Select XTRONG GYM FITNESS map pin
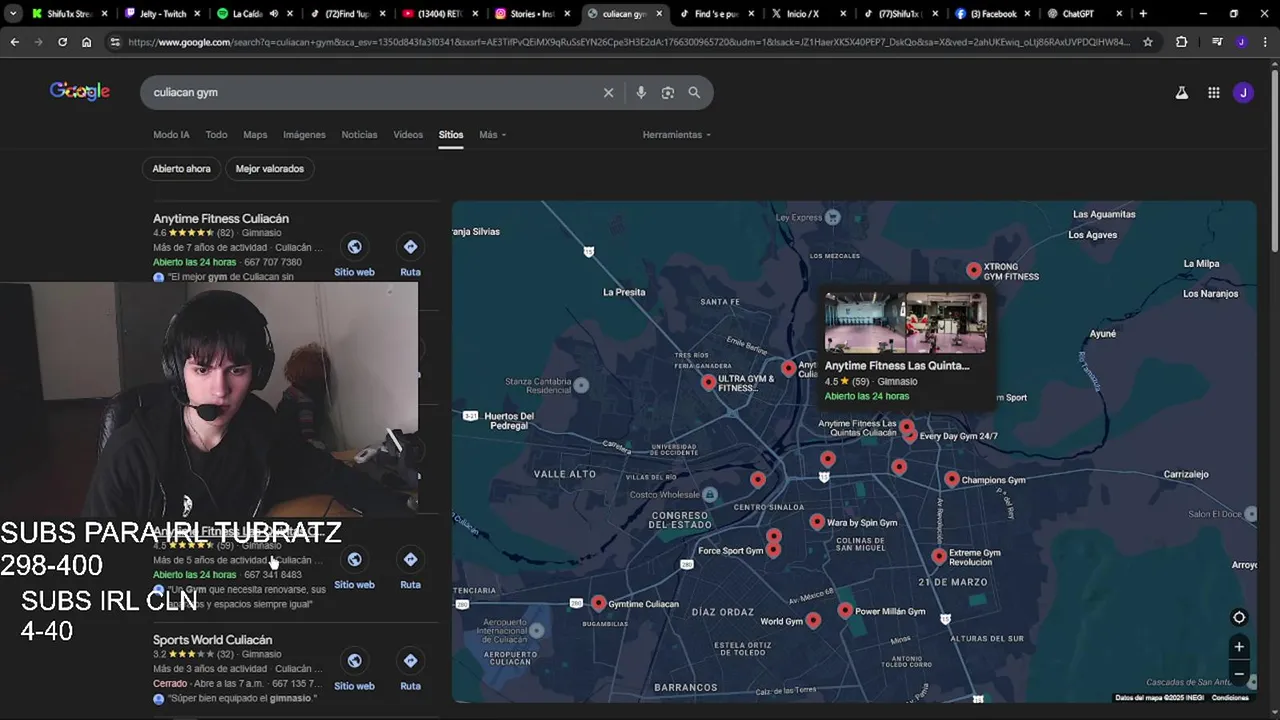 974,270
